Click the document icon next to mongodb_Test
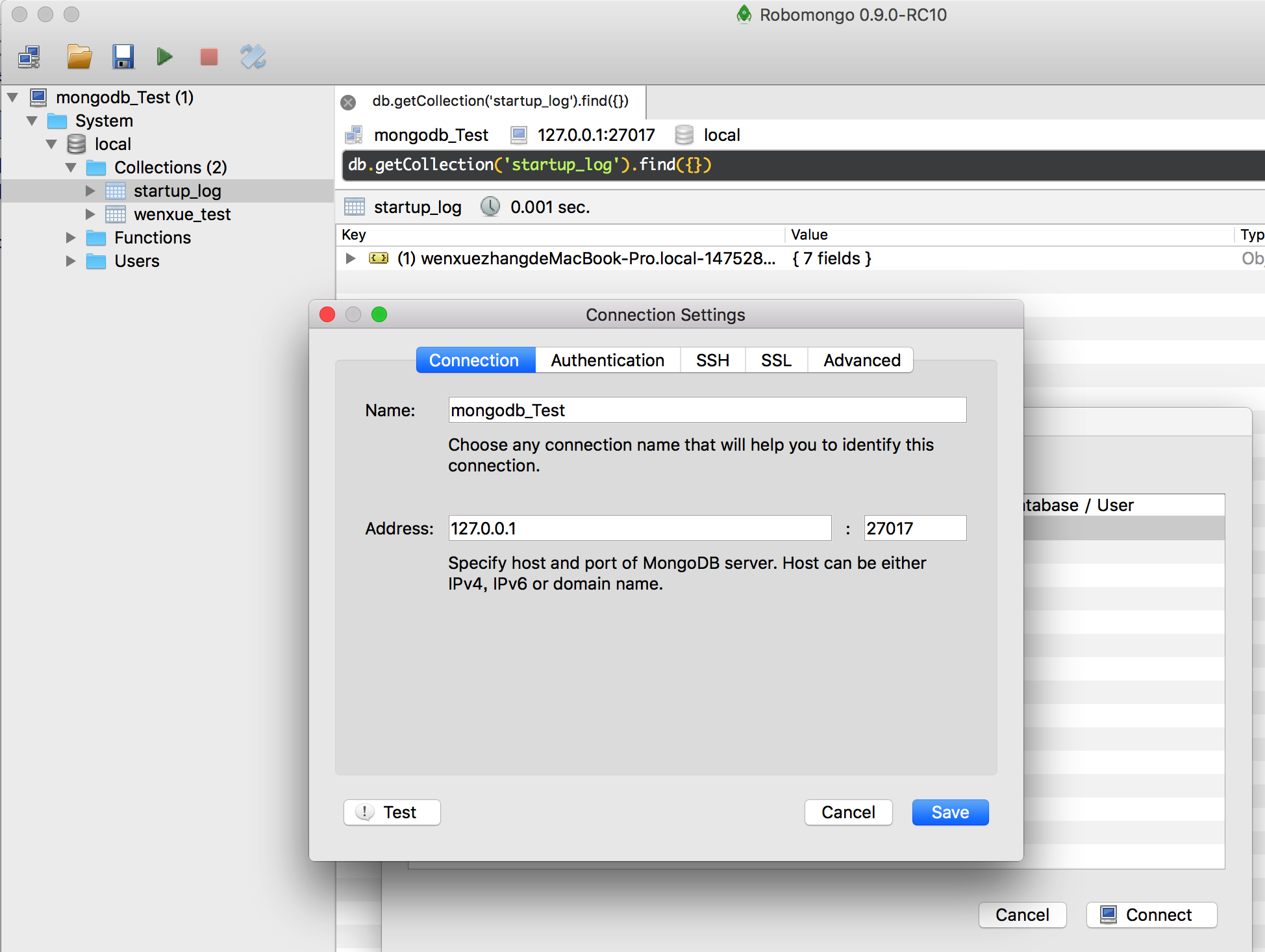 (355, 134)
